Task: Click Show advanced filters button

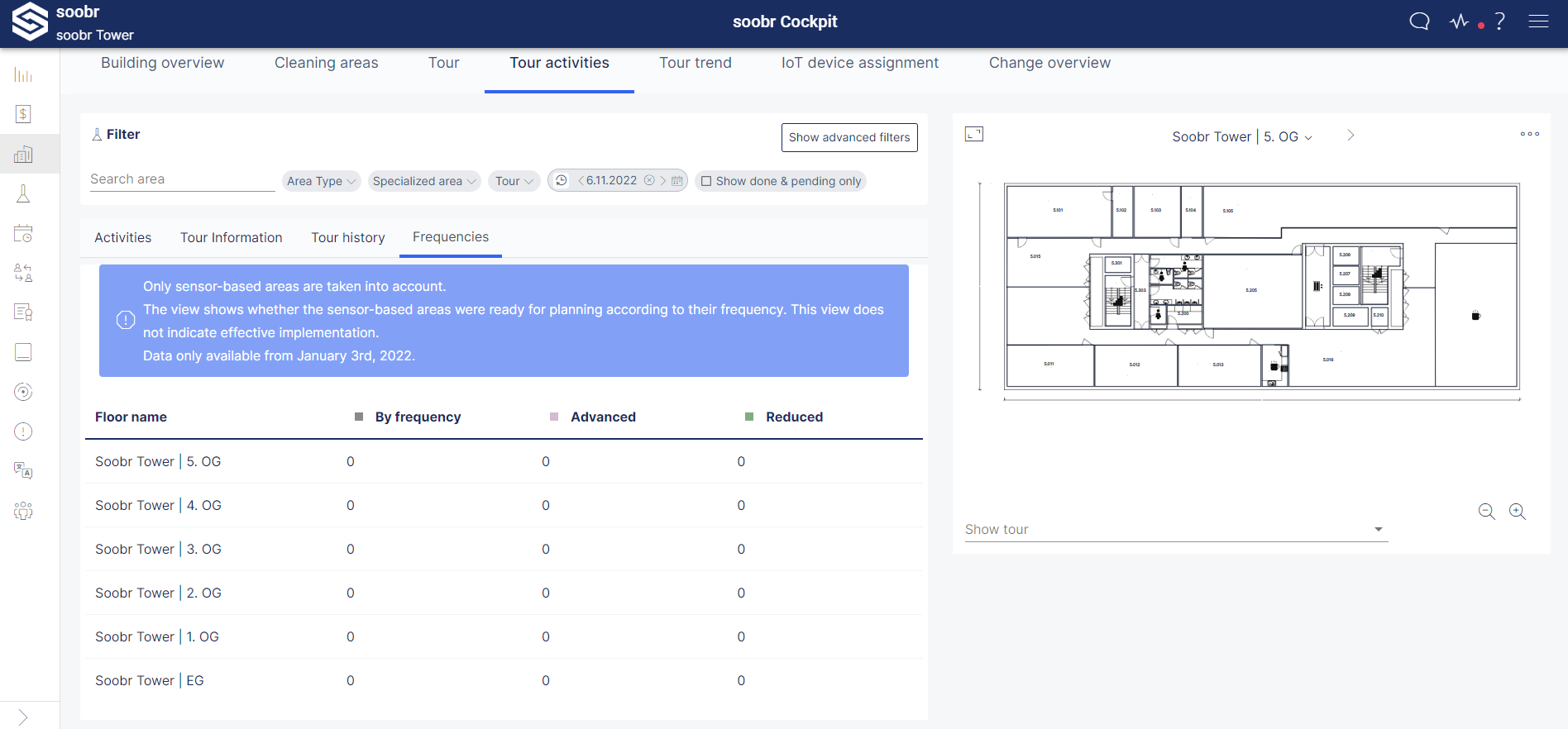Action: [x=849, y=137]
